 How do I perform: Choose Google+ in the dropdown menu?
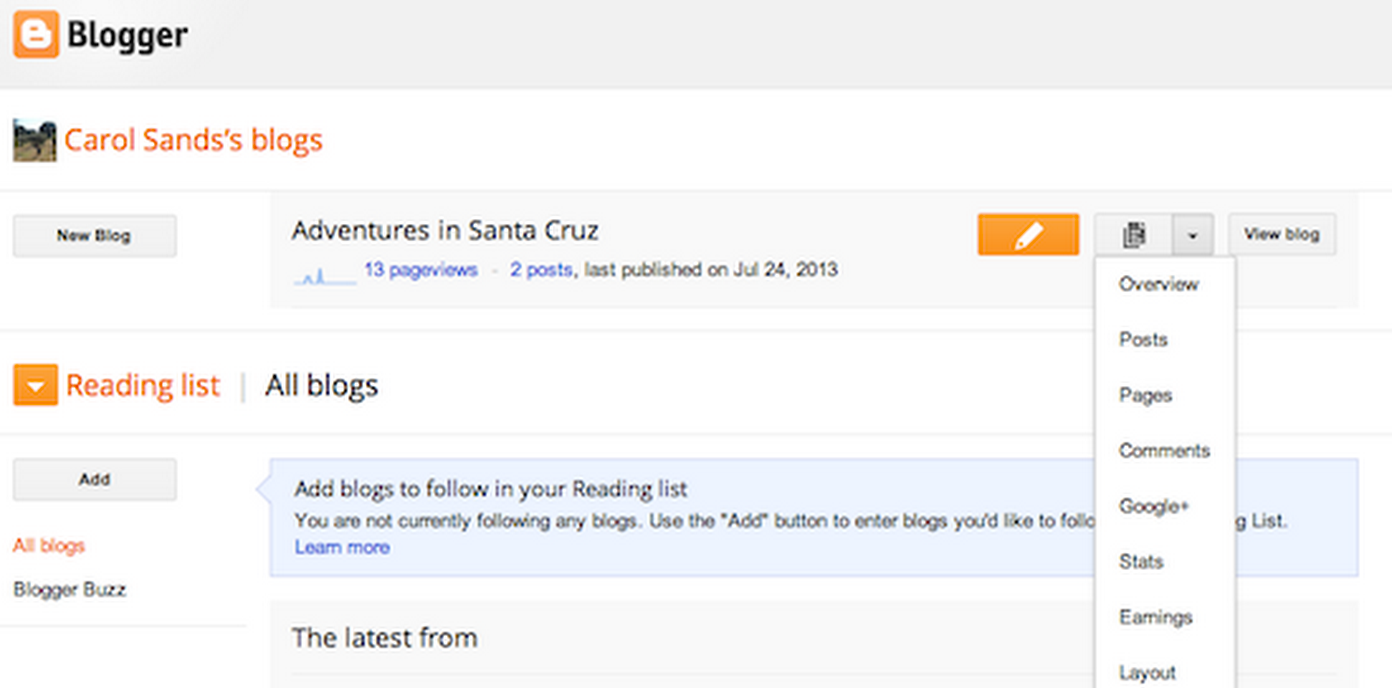1154,506
